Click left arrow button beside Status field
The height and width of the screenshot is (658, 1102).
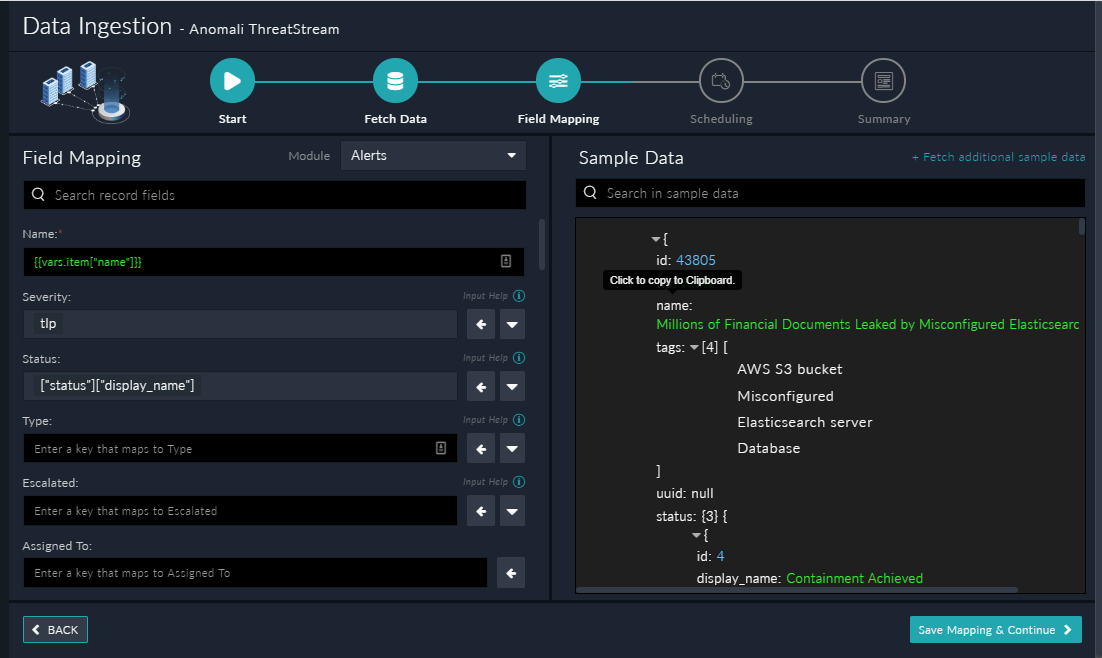click(481, 387)
